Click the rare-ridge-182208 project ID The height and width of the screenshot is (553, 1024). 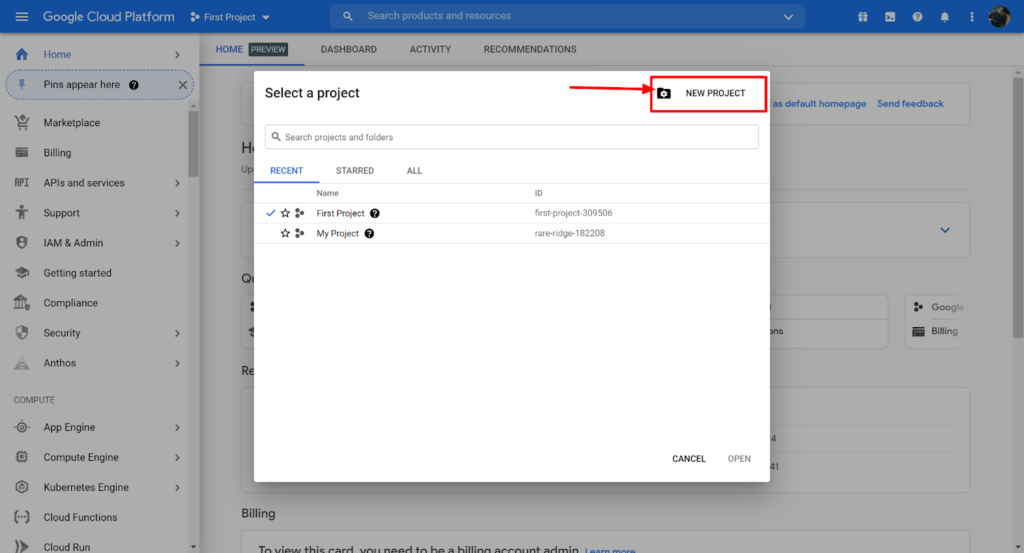[x=569, y=233]
